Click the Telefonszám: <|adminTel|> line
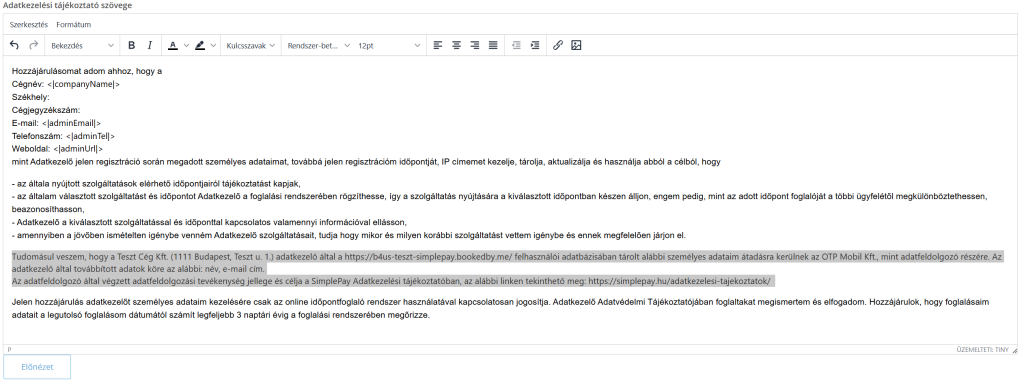The image size is (1024, 384). (x=63, y=136)
